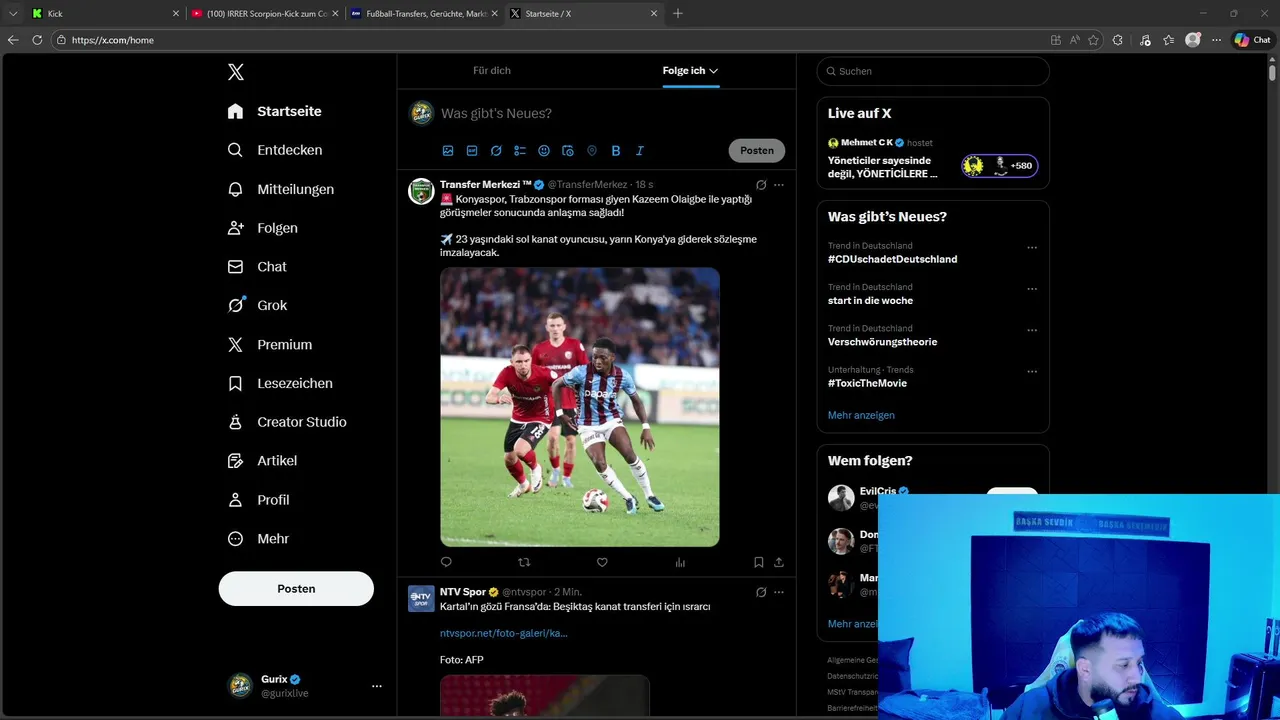Viewport: 1280px width, 720px height.
Task: Click Grok icon on Transfer Merkezi tweet
Action: (761, 185)
